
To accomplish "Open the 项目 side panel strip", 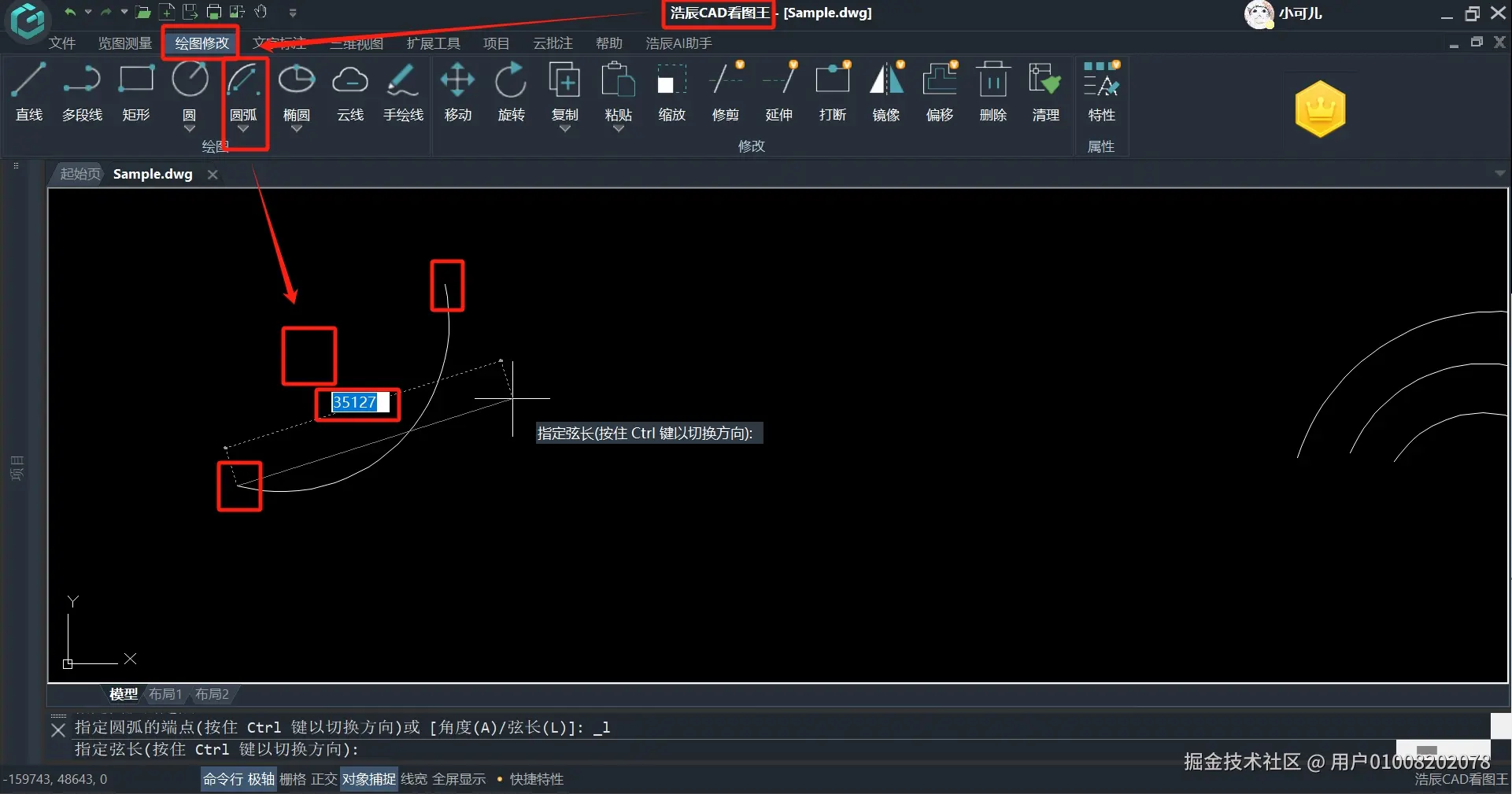I will 17,467.
